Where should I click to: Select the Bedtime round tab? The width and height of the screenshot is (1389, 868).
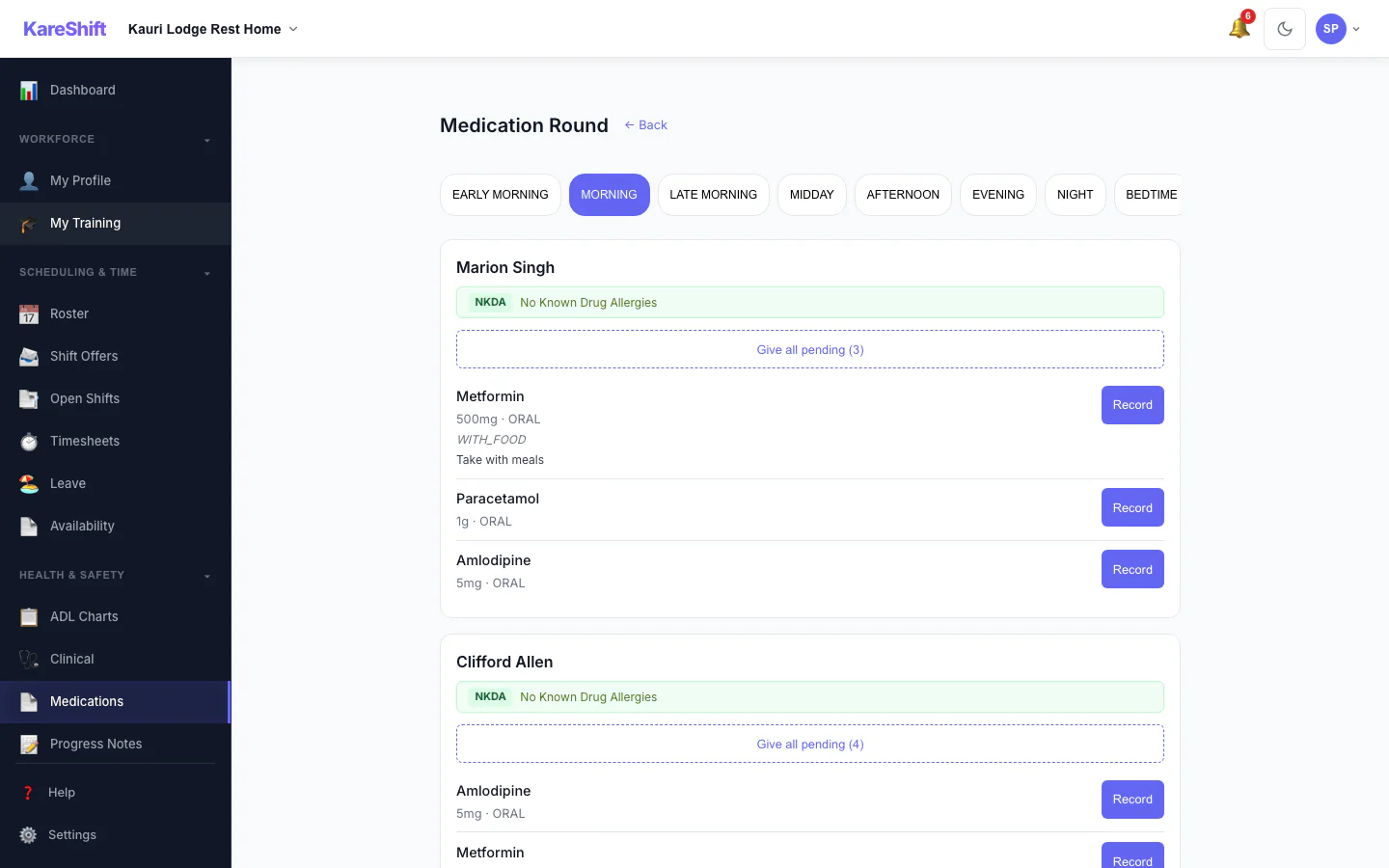pos(1148,195)
